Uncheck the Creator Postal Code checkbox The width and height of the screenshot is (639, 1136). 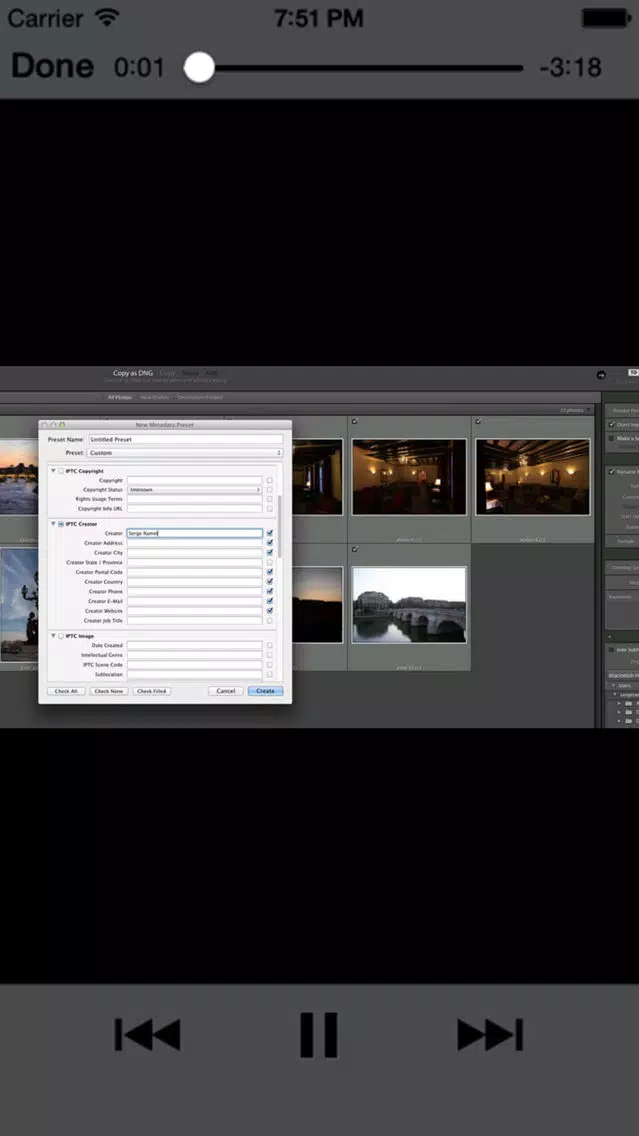(x=270, y=572)
